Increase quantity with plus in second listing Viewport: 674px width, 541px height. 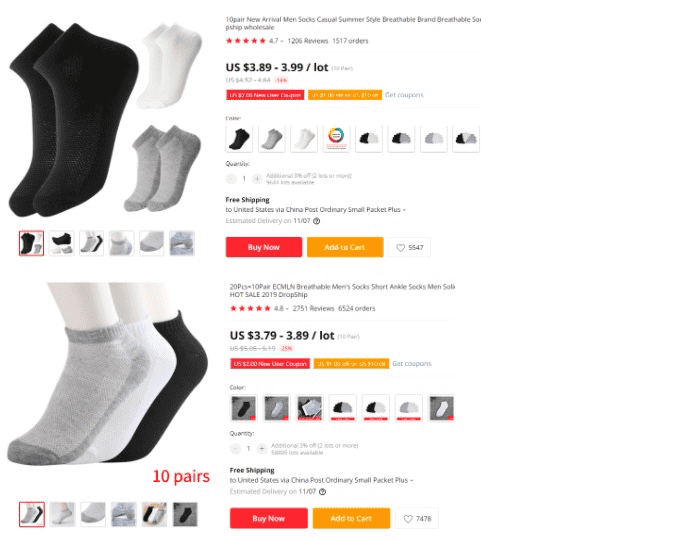[x=262, y=449]
